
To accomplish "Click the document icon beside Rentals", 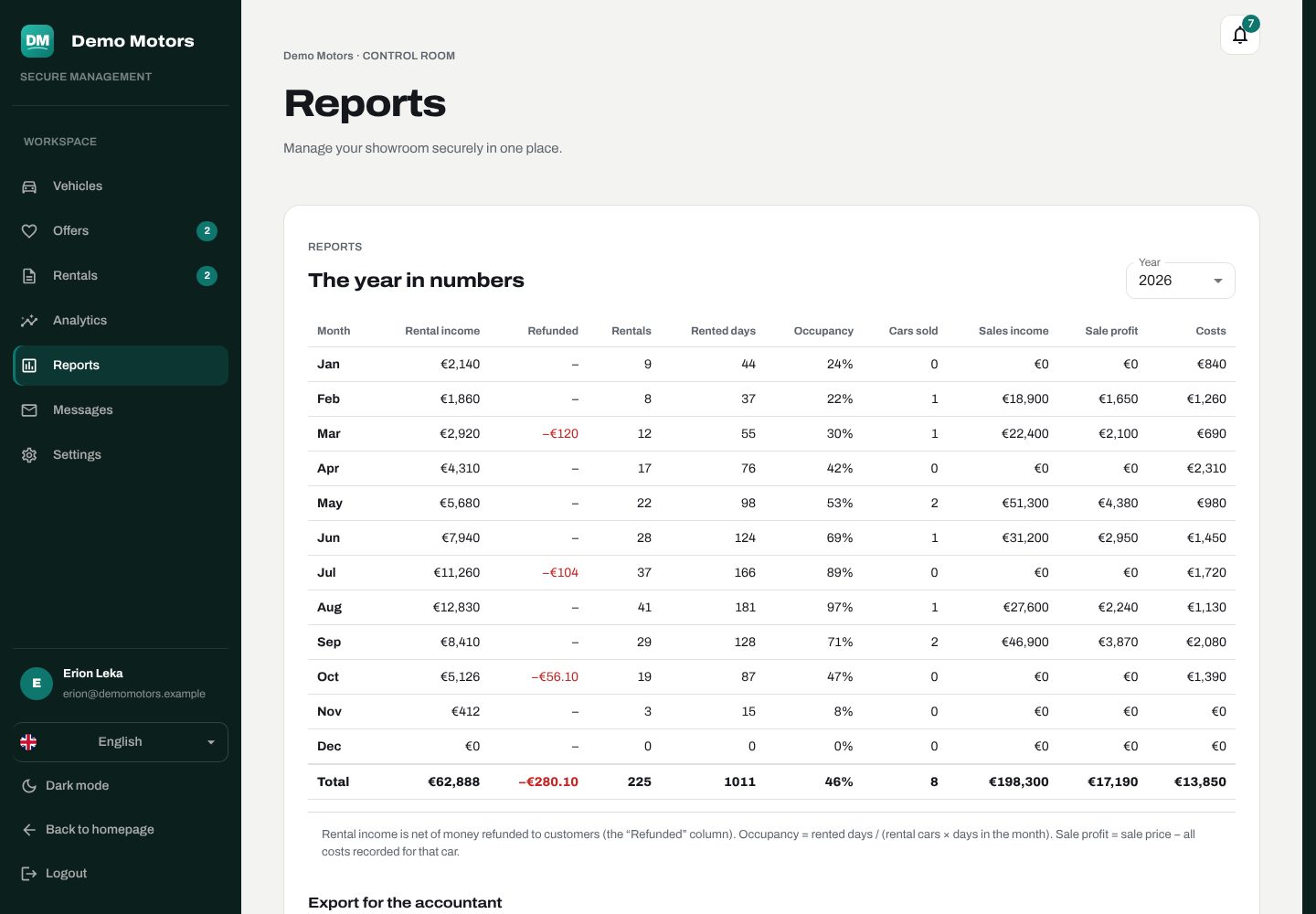I will (x=29, y=276).
